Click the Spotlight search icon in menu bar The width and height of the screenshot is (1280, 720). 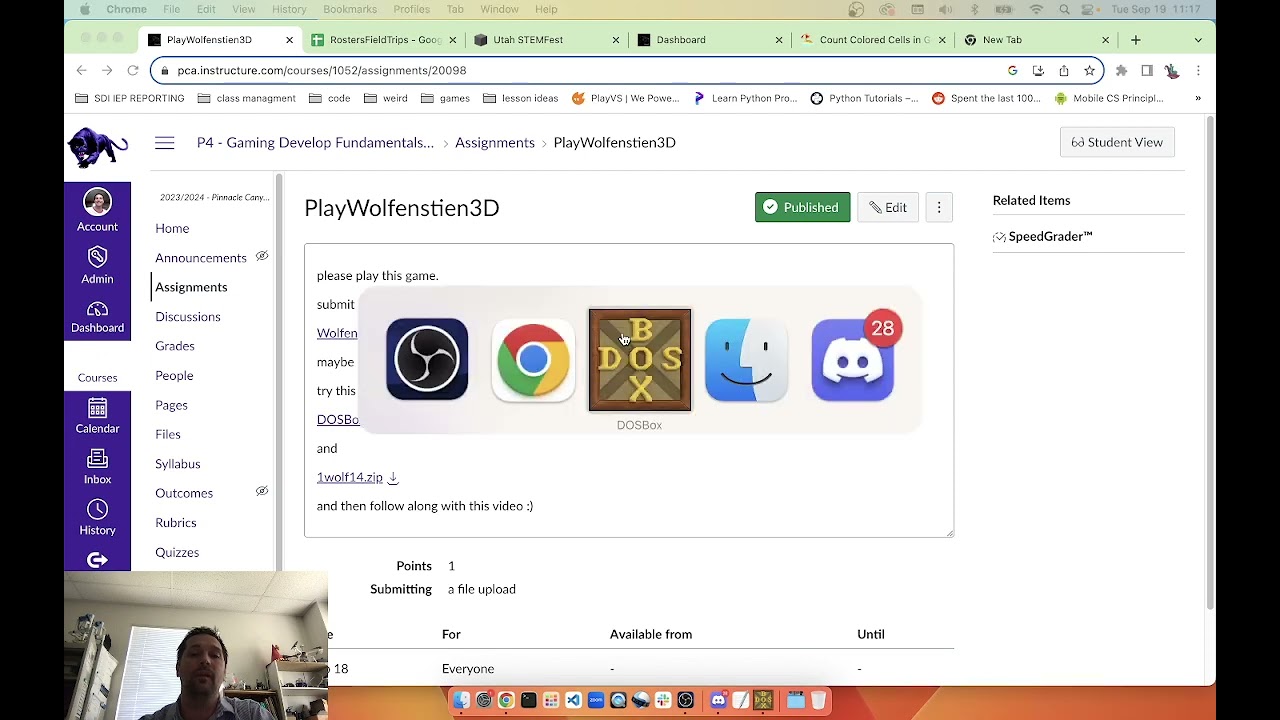tap(1064, 10)
